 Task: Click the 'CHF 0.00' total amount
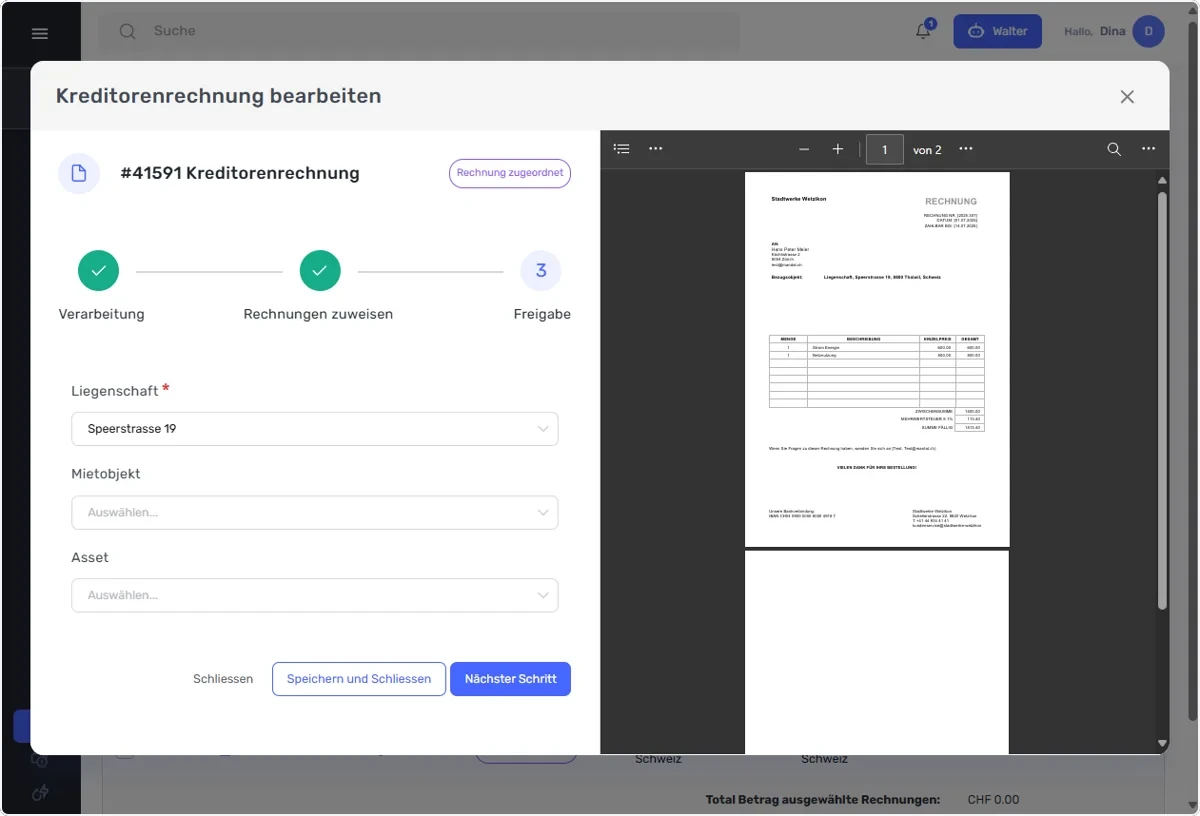(994, 800)
